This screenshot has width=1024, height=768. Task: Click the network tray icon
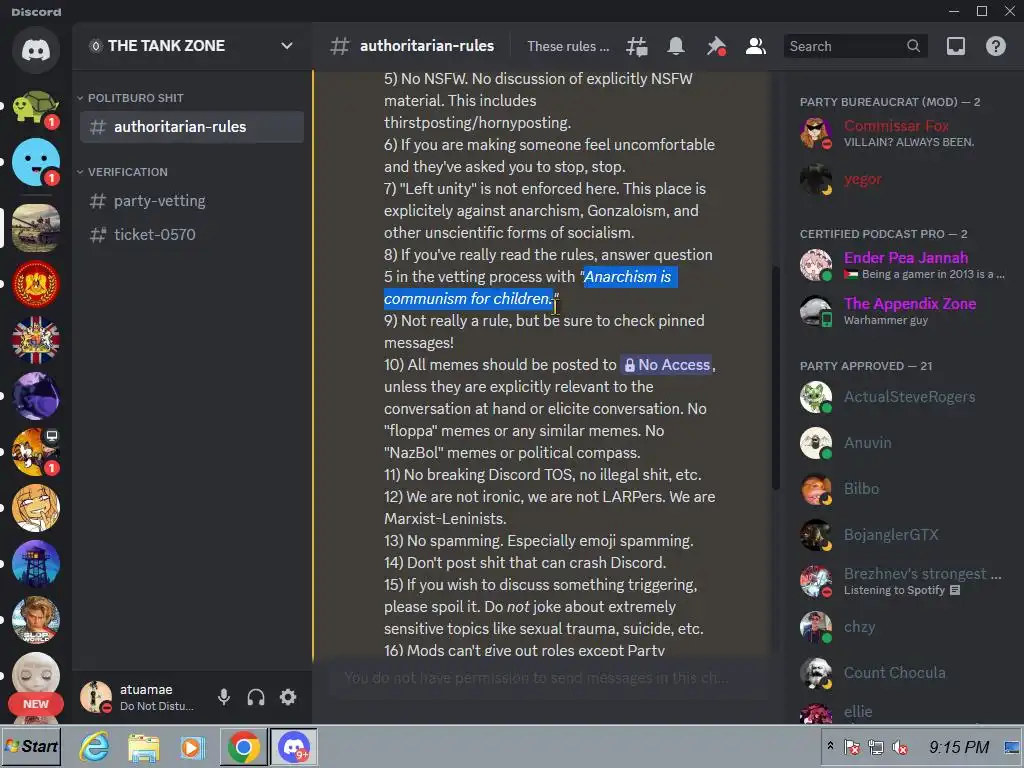tap(876, 747)
